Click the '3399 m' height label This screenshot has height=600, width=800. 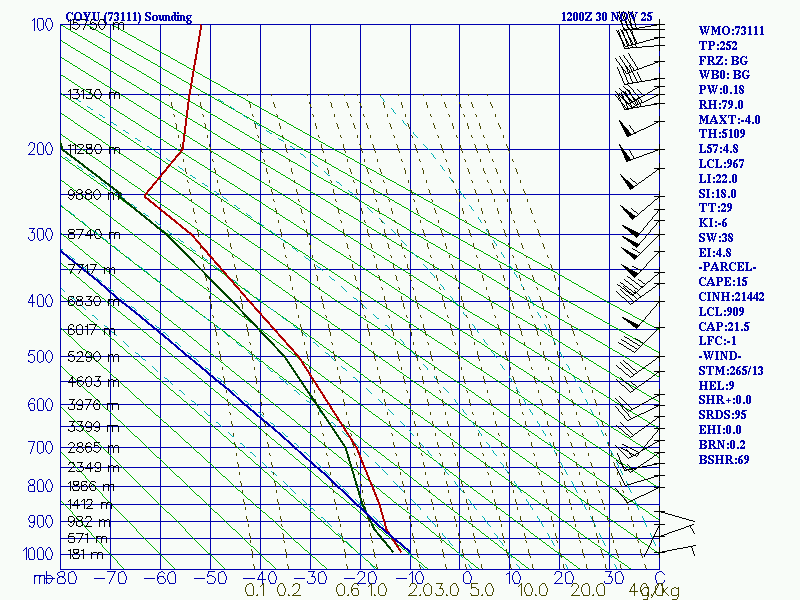coord(93,427)
